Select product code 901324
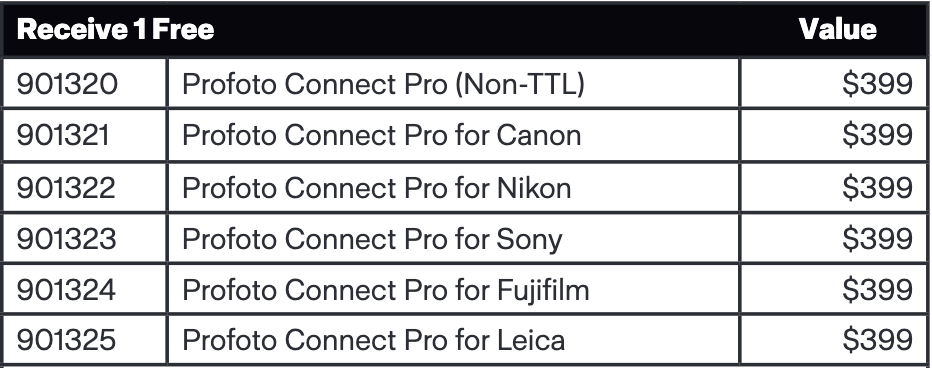Viewport: 932px width, 368px height. click(66, 290)
